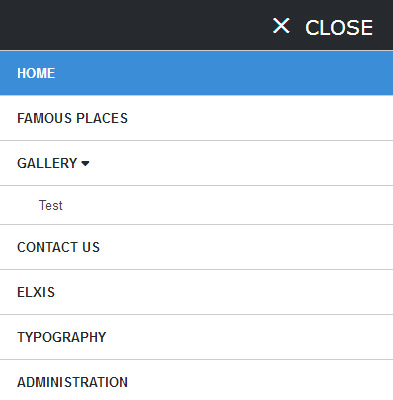
Task: Open the Test submenu item
Action: pyautogui.click(x=196, y=205)
